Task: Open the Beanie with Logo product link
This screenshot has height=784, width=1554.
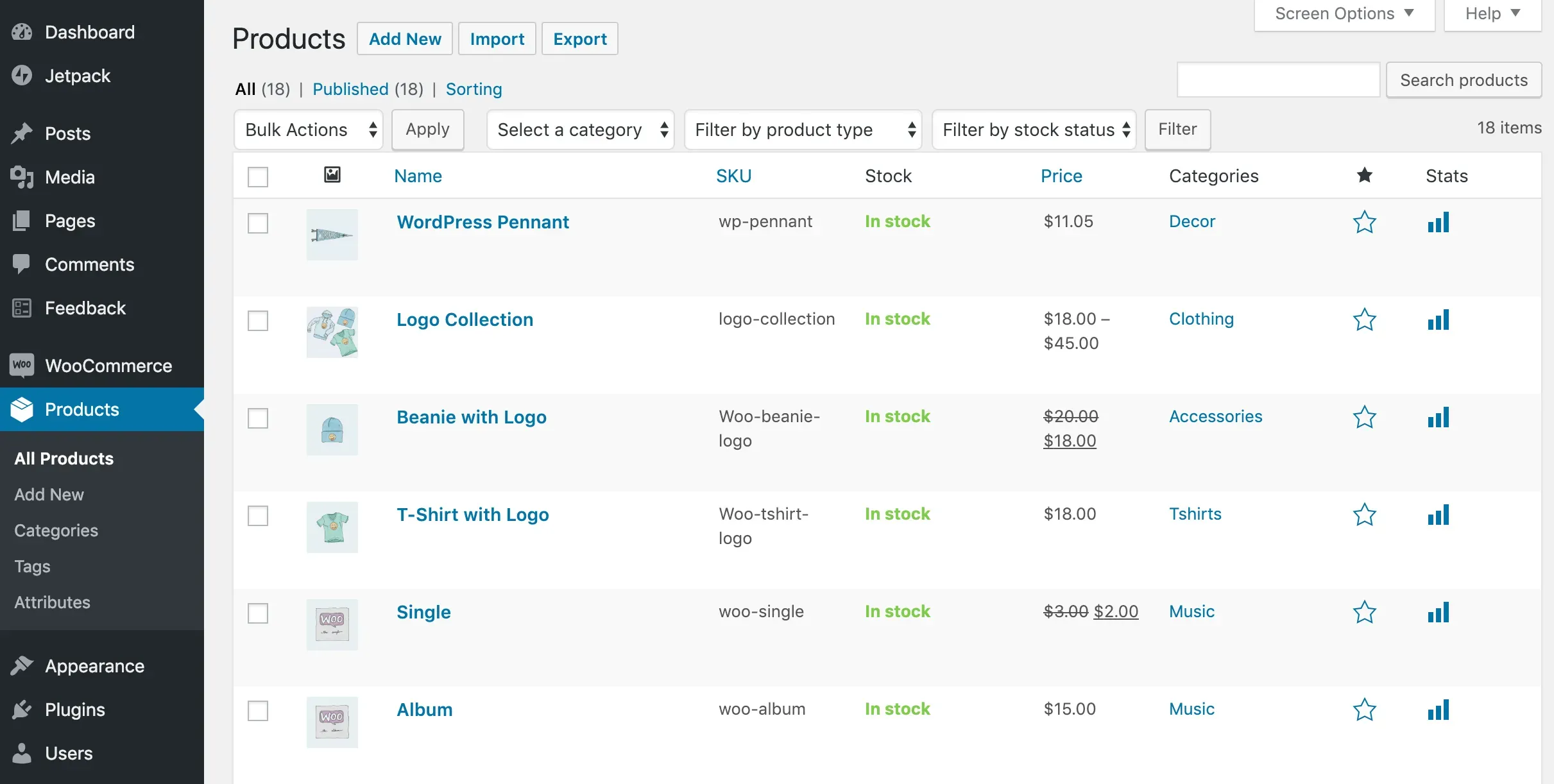Action: [471, 417]
